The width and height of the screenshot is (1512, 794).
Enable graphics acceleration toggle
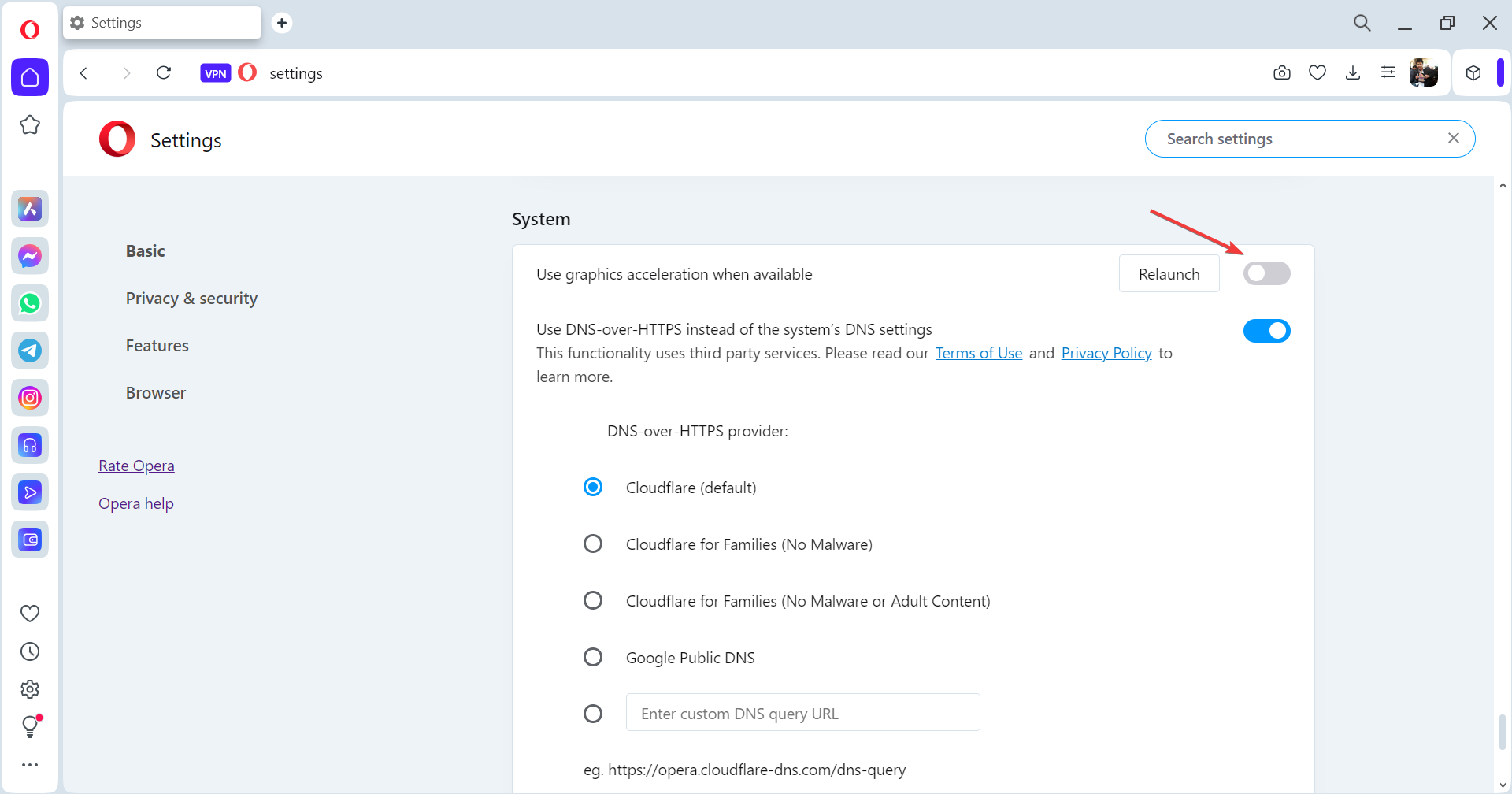tap(1267, 273)
